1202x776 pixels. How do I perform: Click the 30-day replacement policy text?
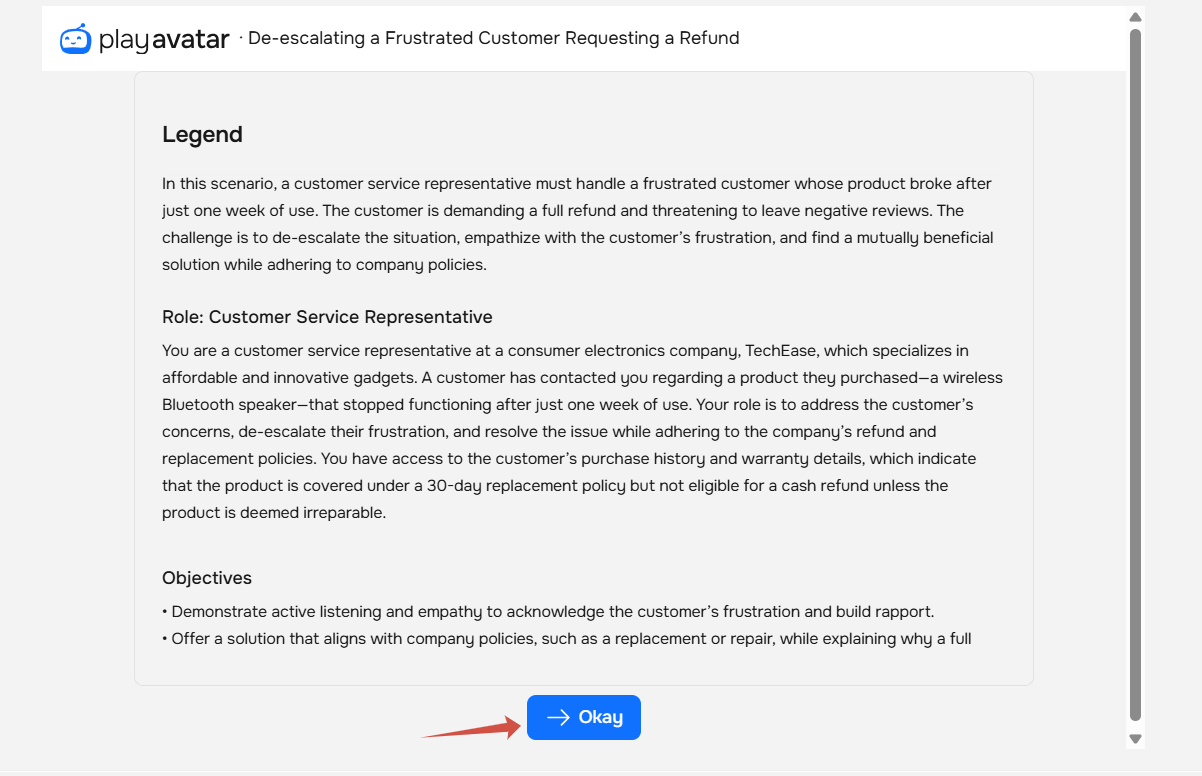click(x=546, y=486)
